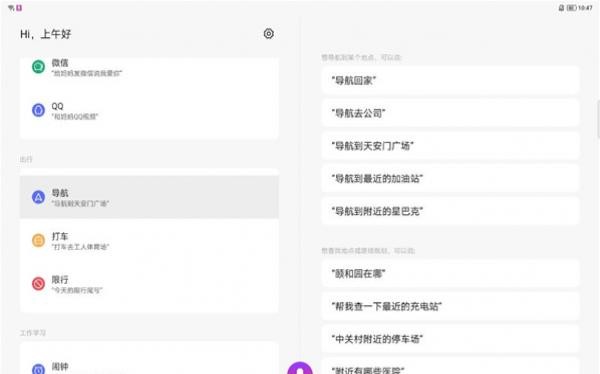600x374 pixels.
Task: Open settings via the gear icon
Action: [x=269, y=34]
